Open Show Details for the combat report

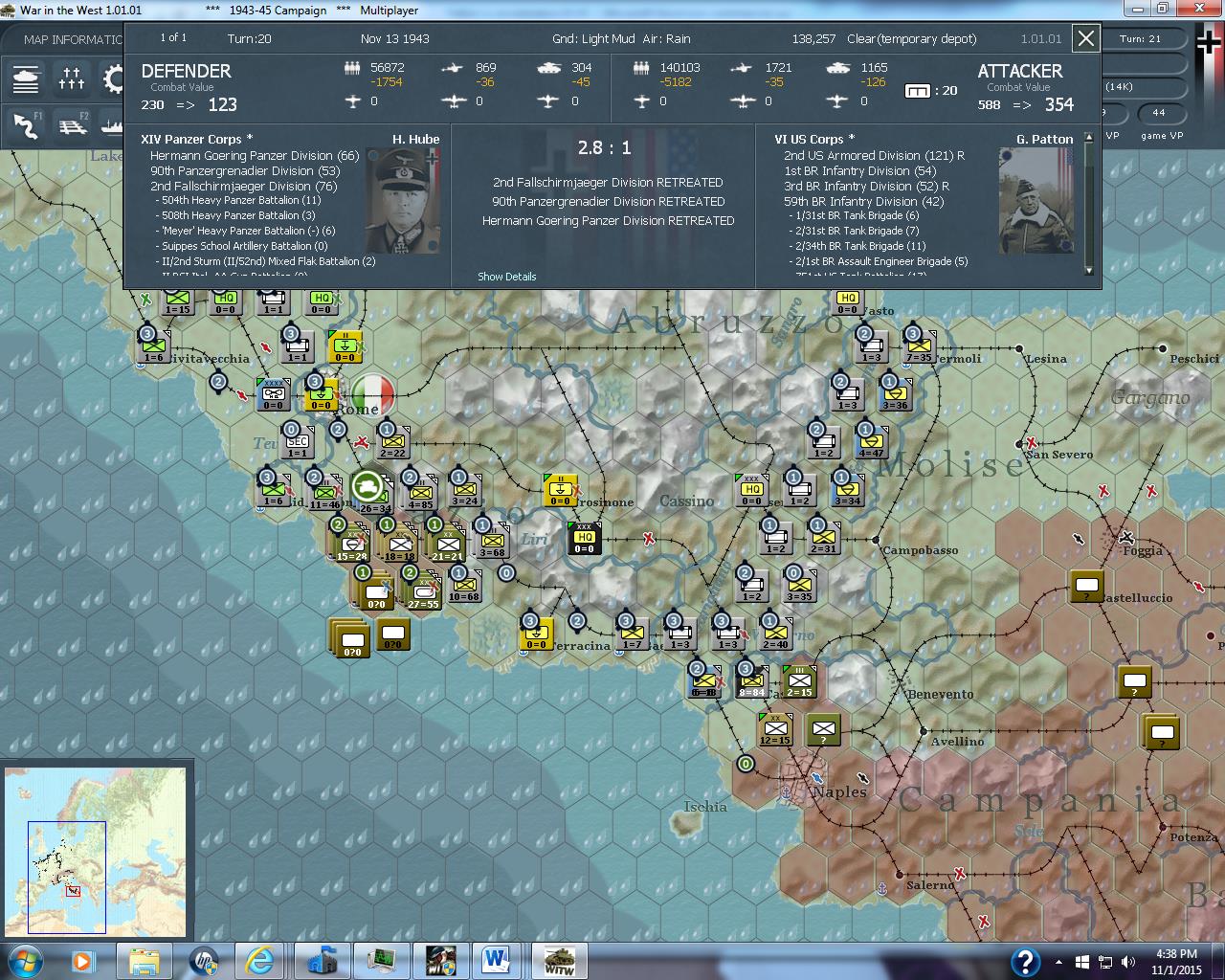point(507,277)
